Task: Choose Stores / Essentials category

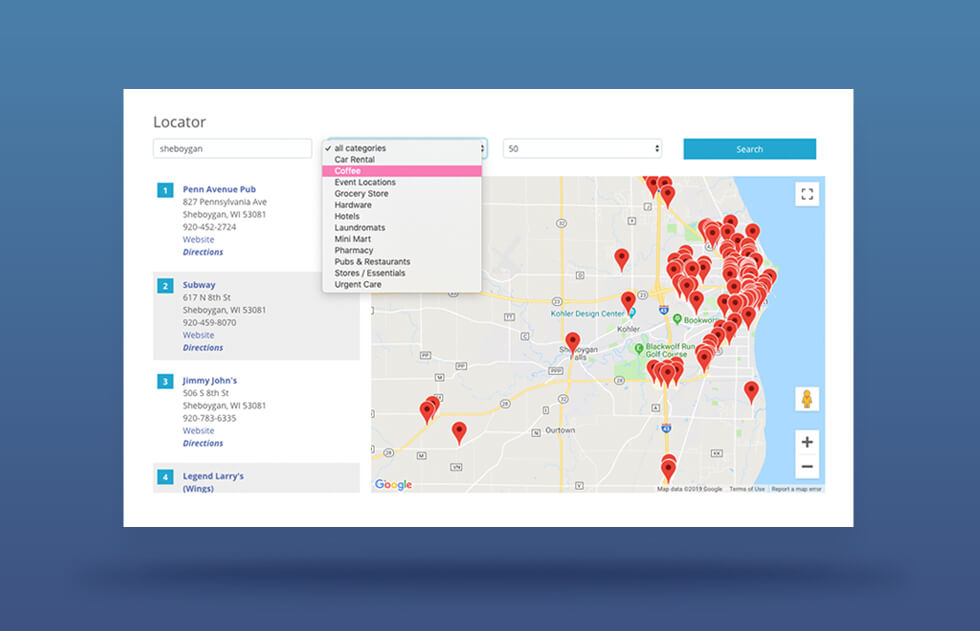Action: pyautogui.click(x=402, y=273)
